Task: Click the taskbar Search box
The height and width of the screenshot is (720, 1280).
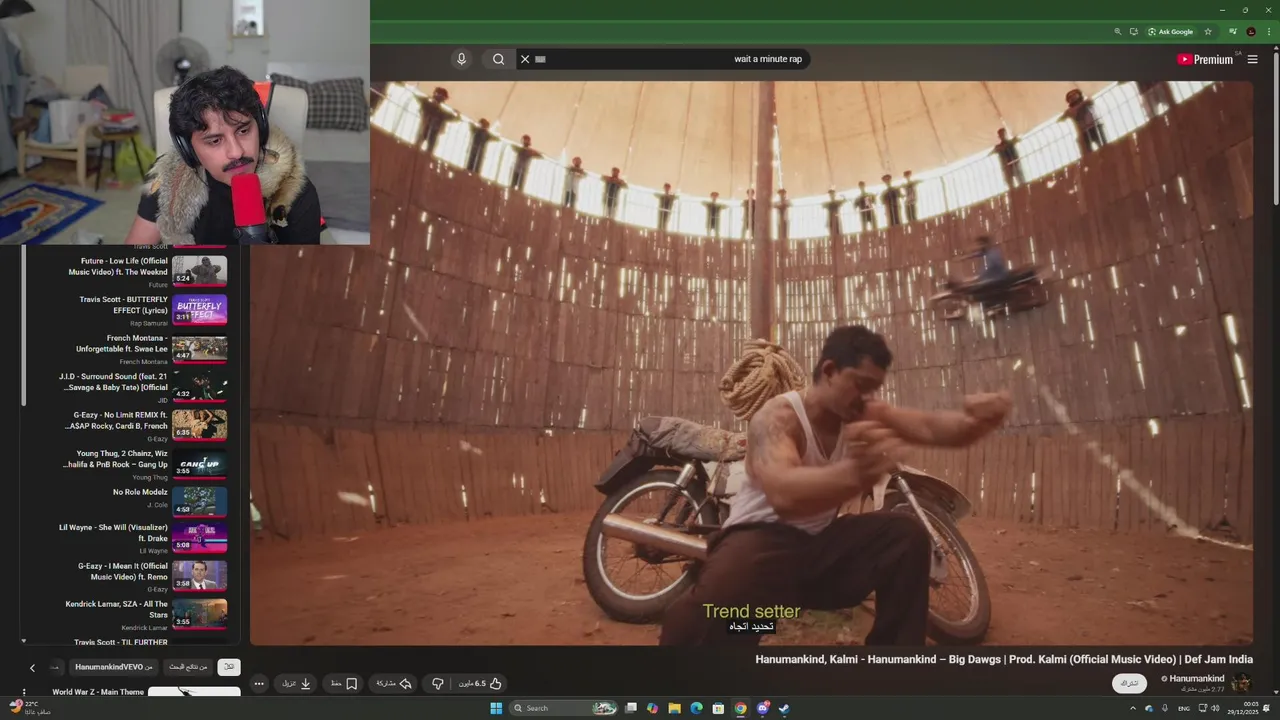Action: 564,708
